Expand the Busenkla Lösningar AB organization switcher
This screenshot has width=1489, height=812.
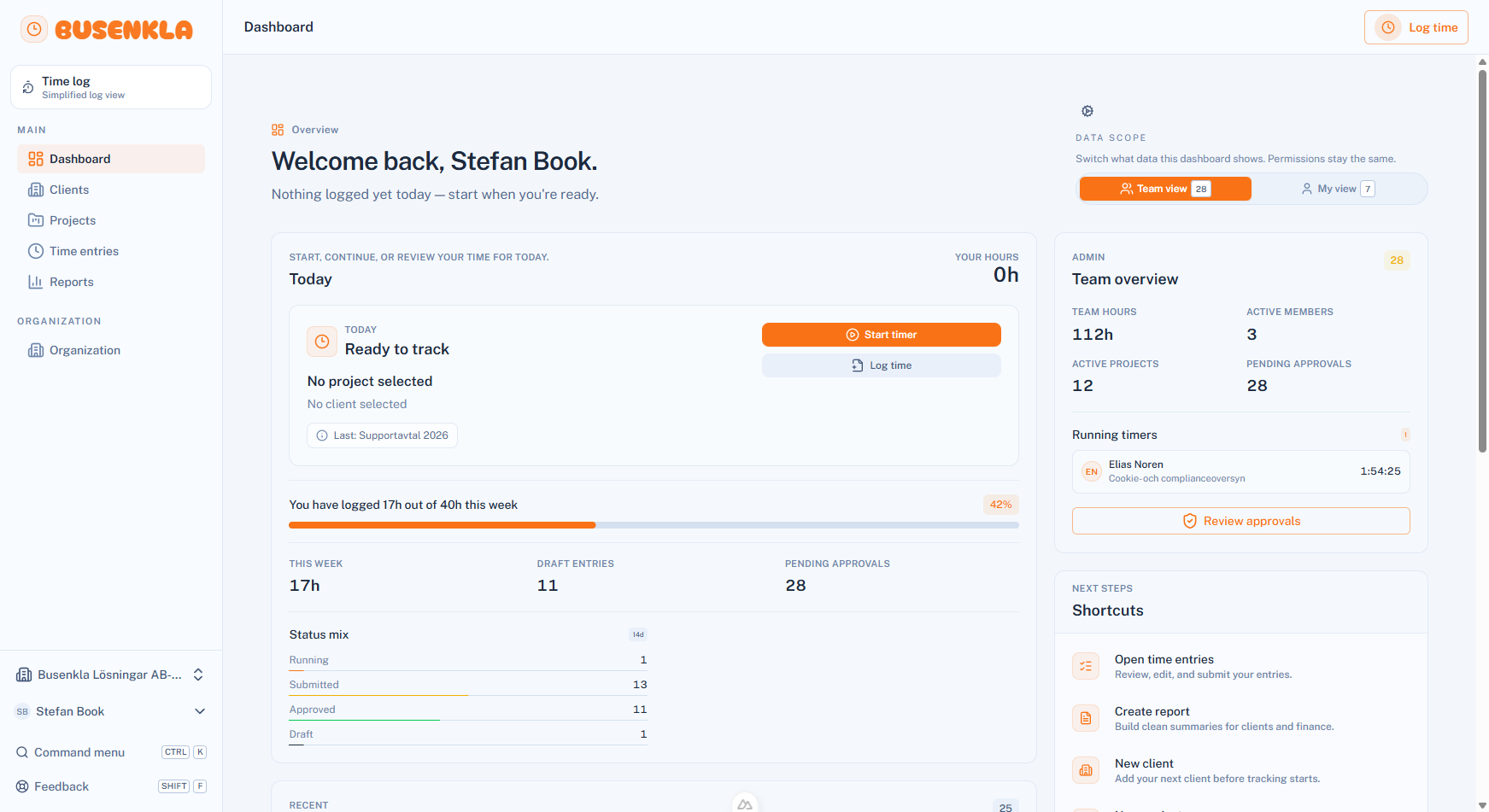(111, 675)
